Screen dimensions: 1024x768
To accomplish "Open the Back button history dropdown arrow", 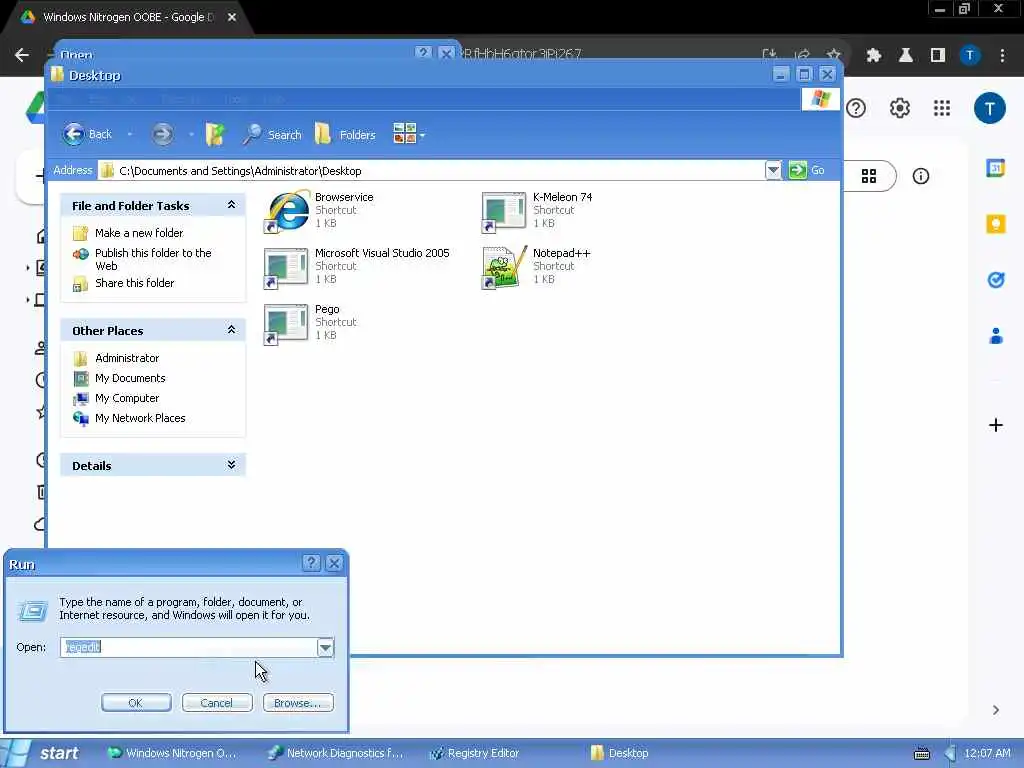I will click(x=129, y=135).
